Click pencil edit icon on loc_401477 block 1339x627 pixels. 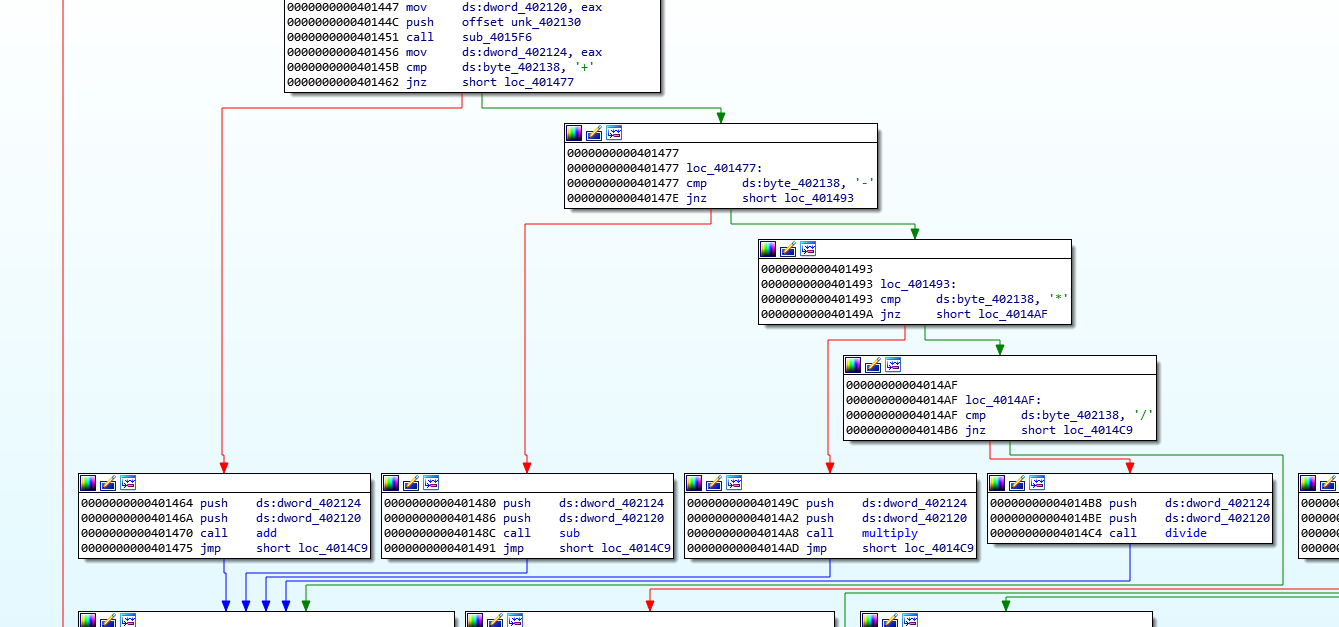594,133
